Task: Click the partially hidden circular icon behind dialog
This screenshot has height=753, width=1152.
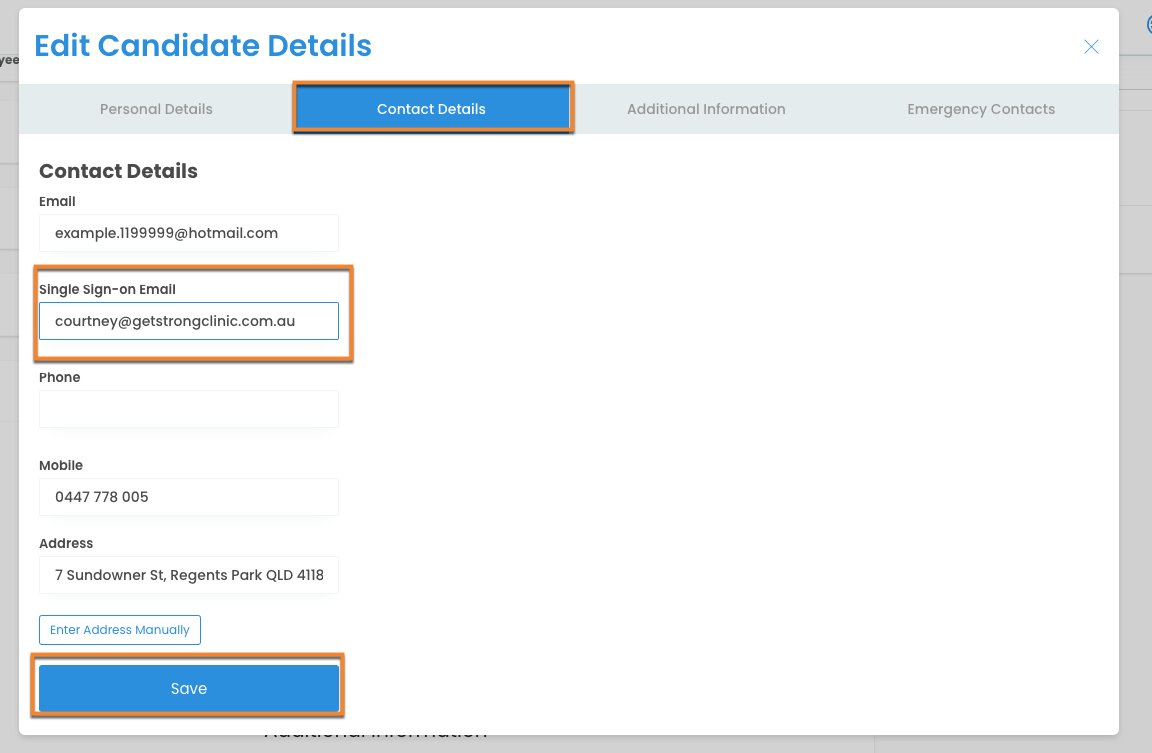Action: 1148,25
